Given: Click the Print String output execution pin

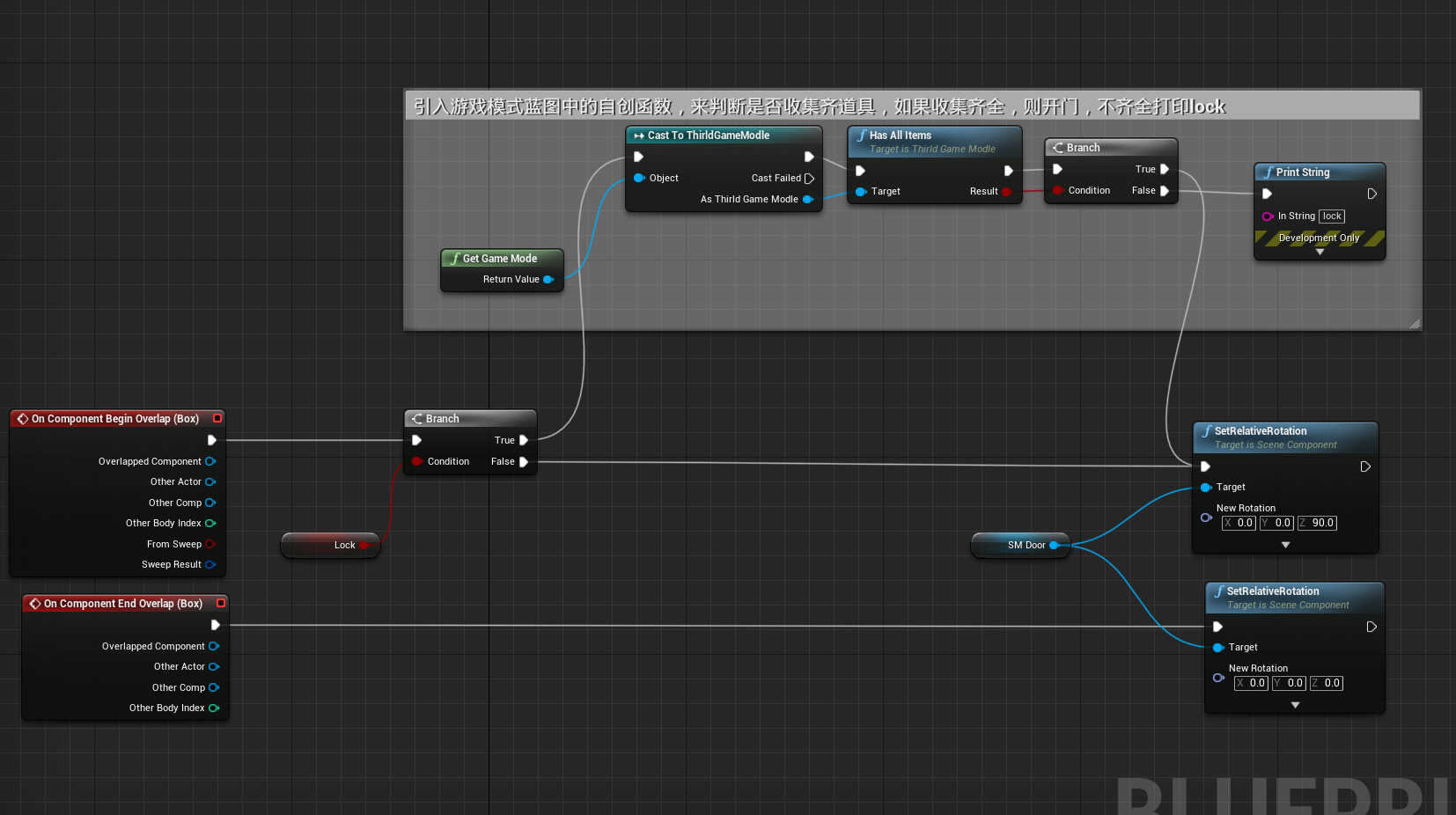Looking at the screenshot, I should [x=1371, y=194].
